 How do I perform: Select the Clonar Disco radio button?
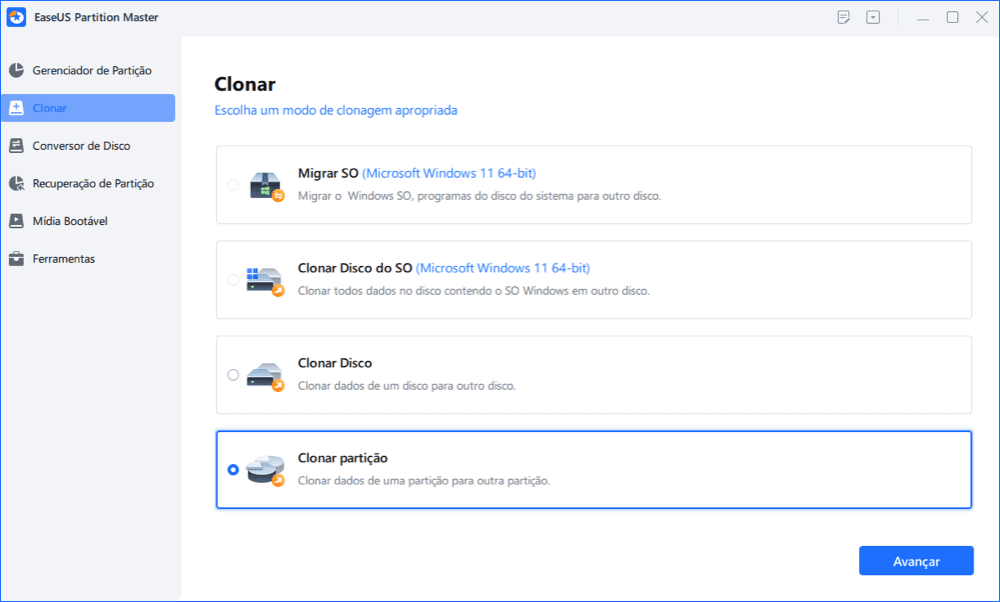click(233, 375)
